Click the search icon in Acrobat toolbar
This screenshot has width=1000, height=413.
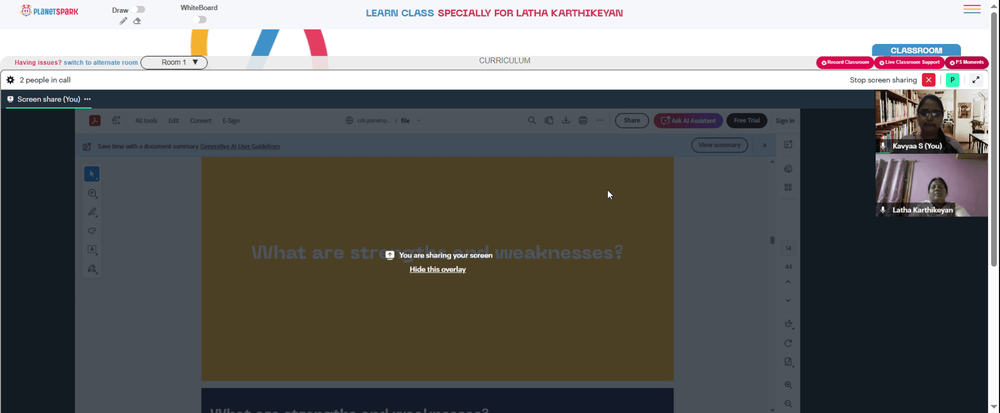tap(532, 120)
